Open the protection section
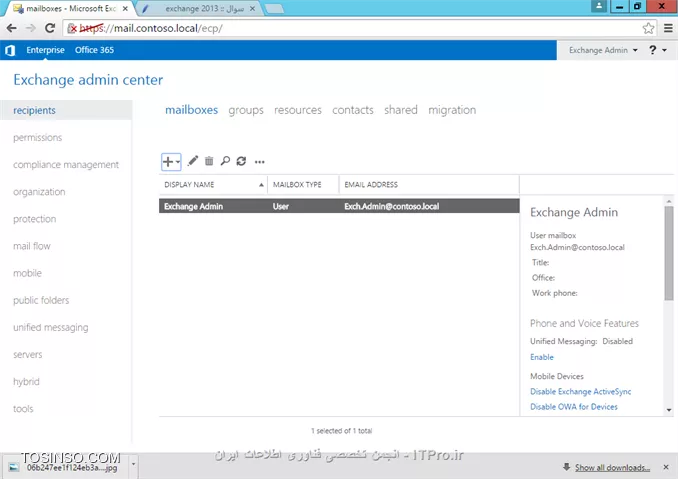The image size is (678, 479). (x=35, y=219)
